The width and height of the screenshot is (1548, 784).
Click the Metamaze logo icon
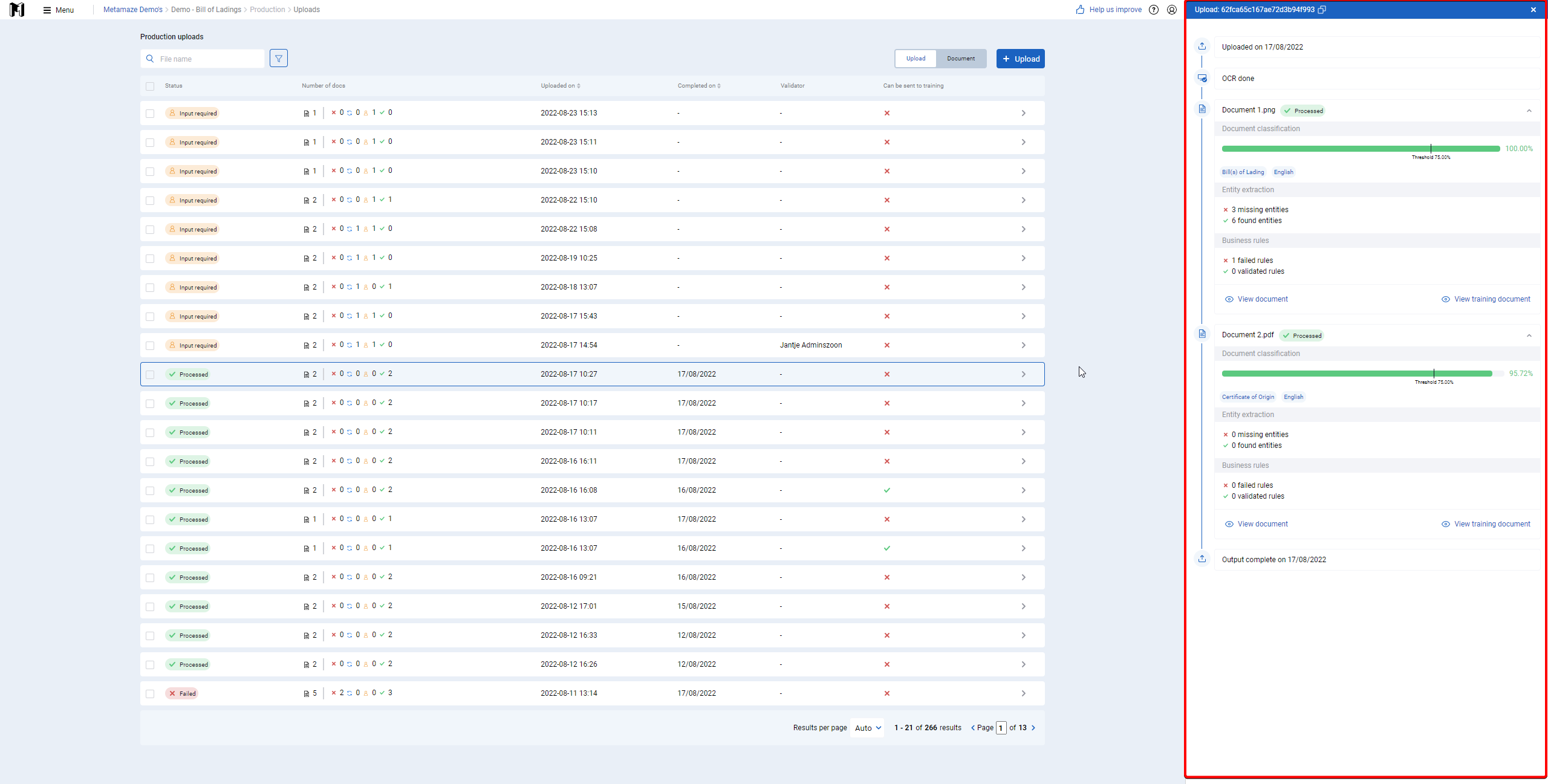[x=17, y=10]
